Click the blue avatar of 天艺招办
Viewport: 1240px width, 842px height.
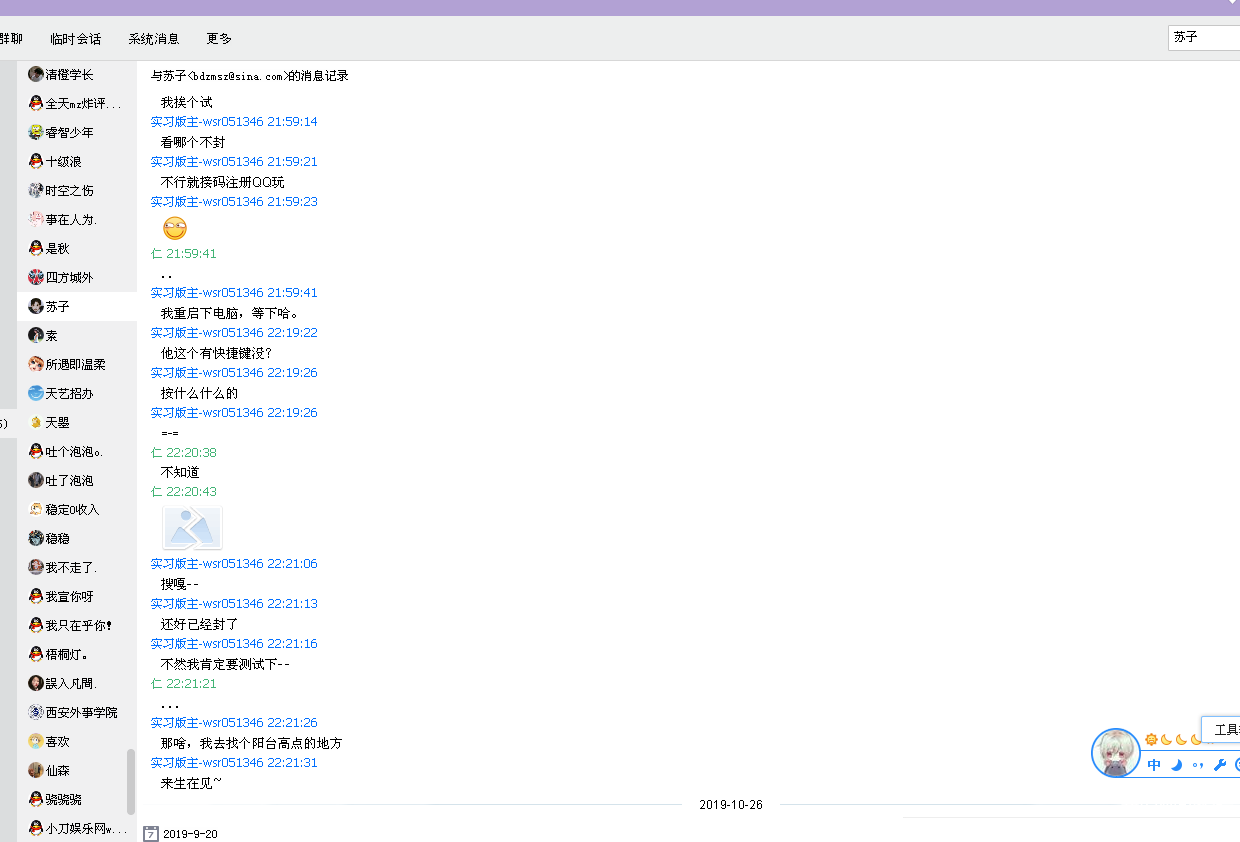coord(36,393)
